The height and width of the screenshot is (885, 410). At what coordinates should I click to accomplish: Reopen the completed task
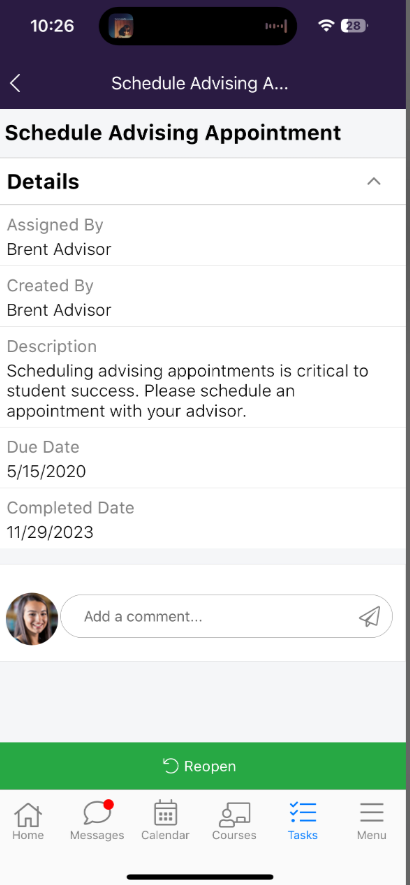pos(203,766)
